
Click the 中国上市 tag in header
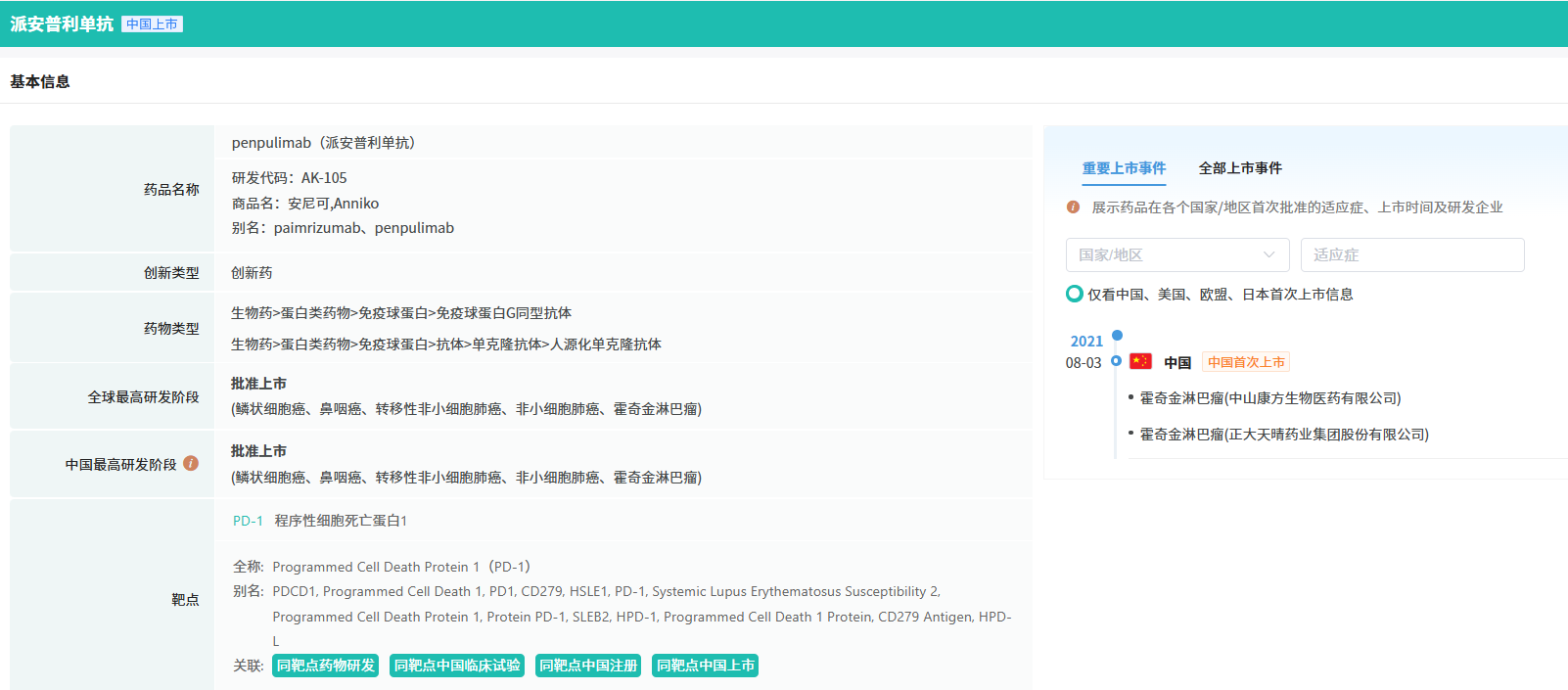click(x=152, y=24)
